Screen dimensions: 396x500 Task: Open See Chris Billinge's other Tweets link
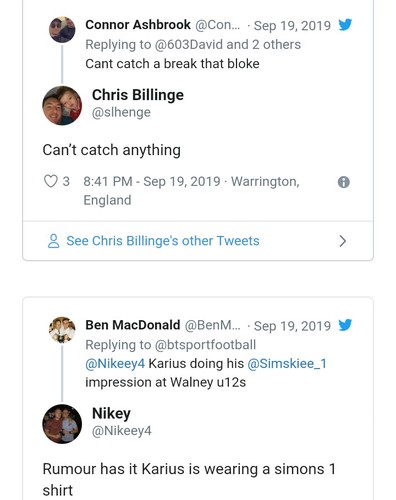coord(163,241)
